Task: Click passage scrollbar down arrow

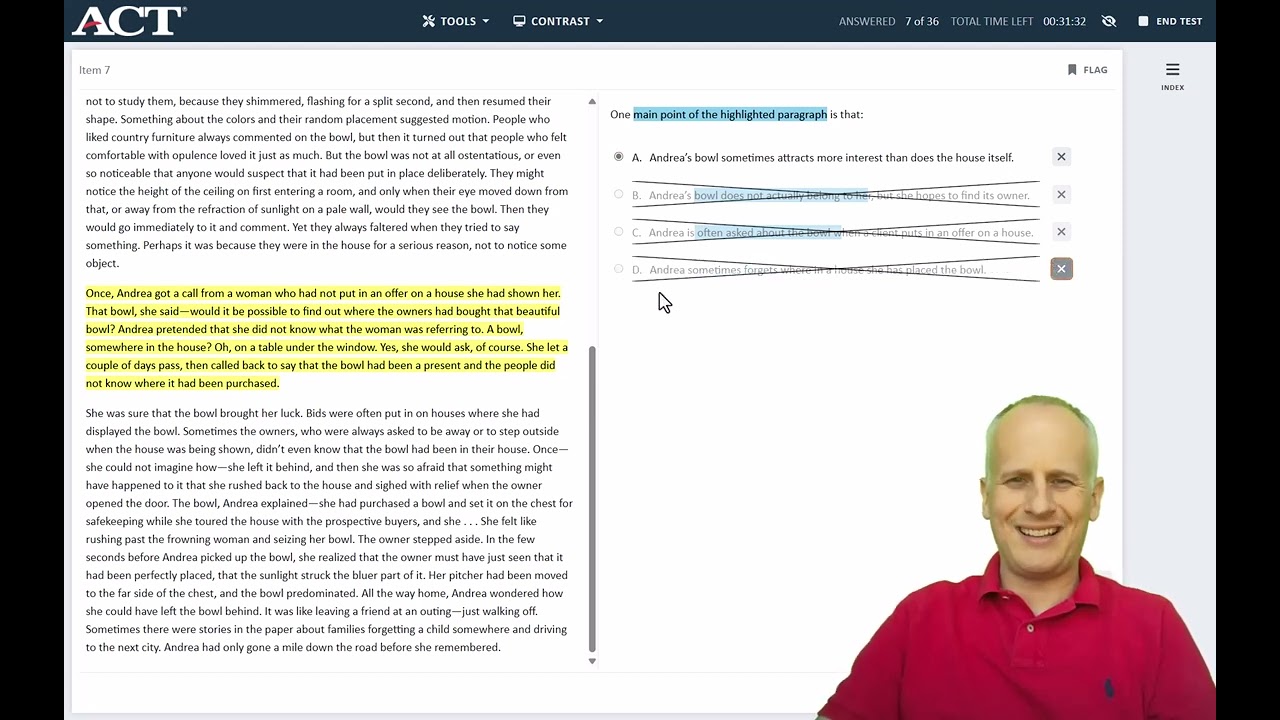Action: click(x=592, y=661)
